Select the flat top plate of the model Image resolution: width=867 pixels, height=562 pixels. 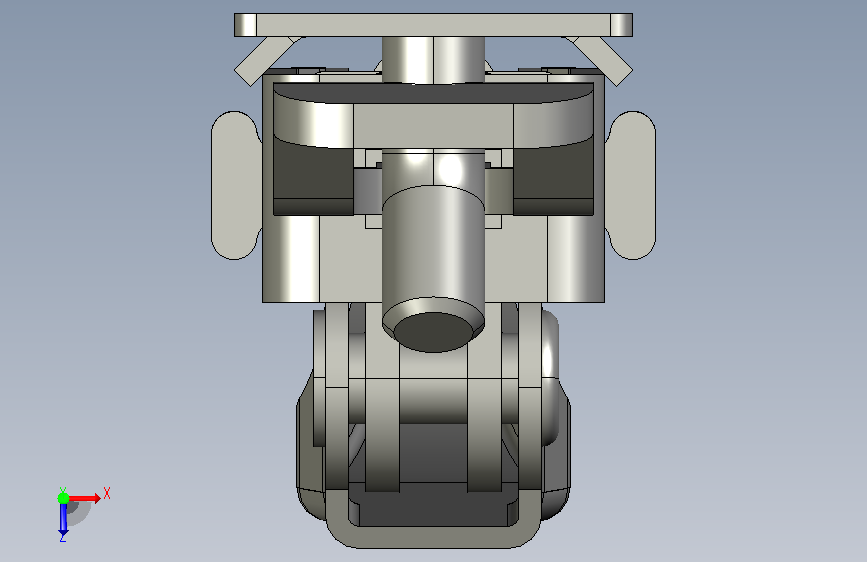click(434, 25)
